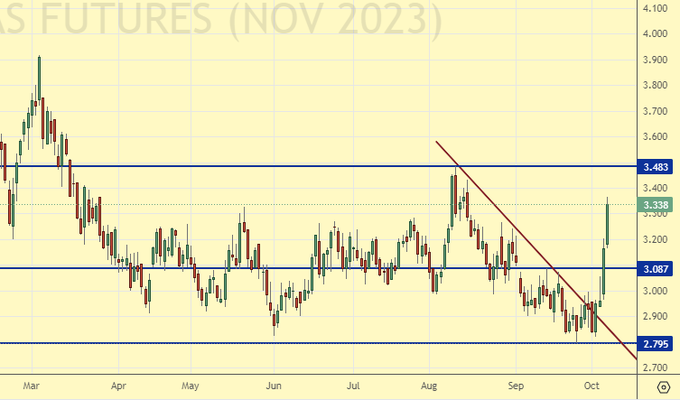Click the Aug label on time axis
This screenshot has height=400, width=680.
[431, 384]
